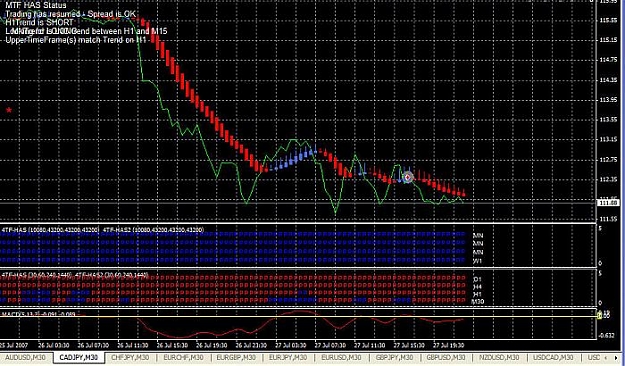This screenshot has width=625, height=366.
Task: Click the H1 timeframe row label
Action: click(x=478, y=294)
